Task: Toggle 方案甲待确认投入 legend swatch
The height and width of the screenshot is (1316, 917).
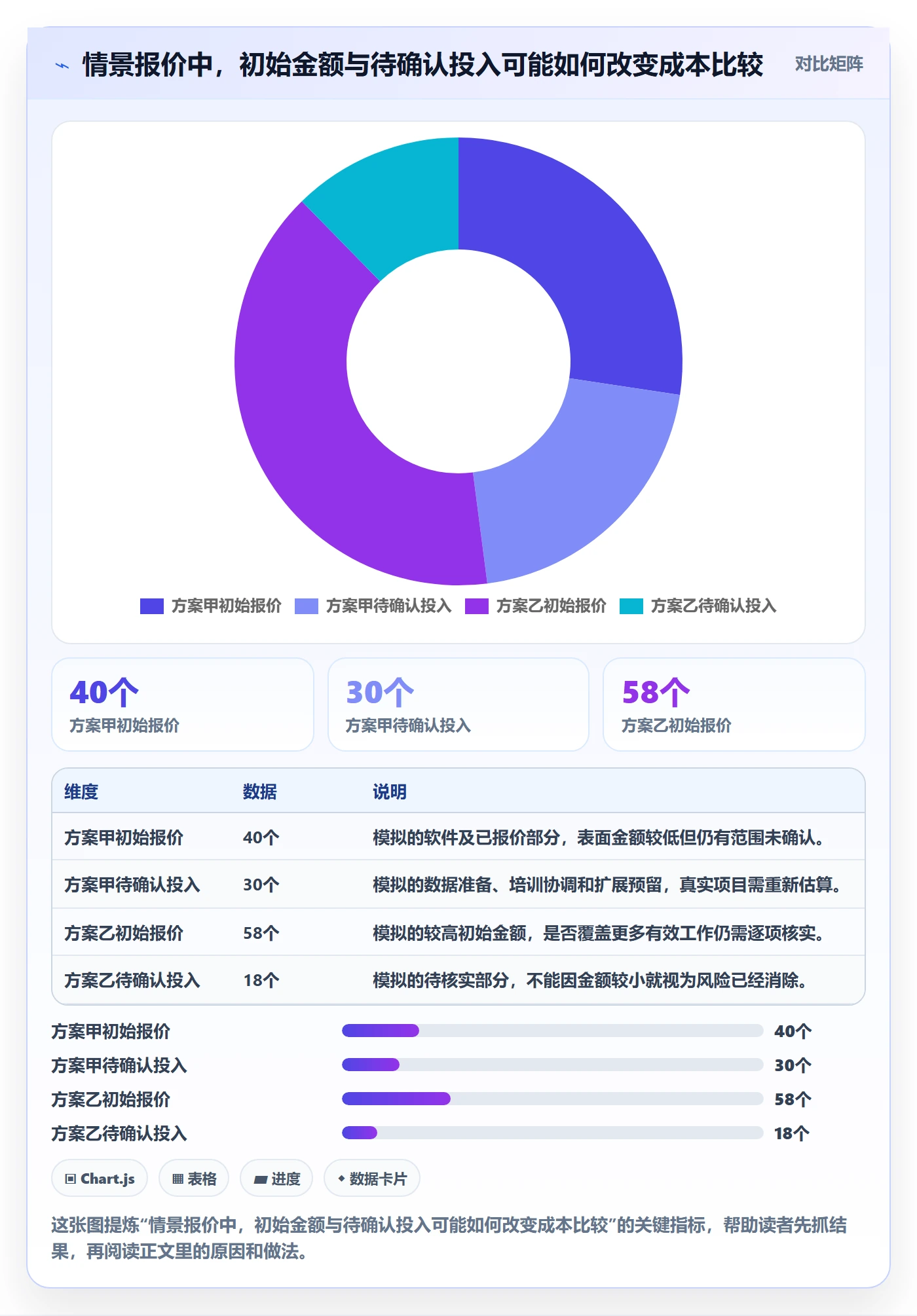Action: pyautogui.click(x=306, y=606)
